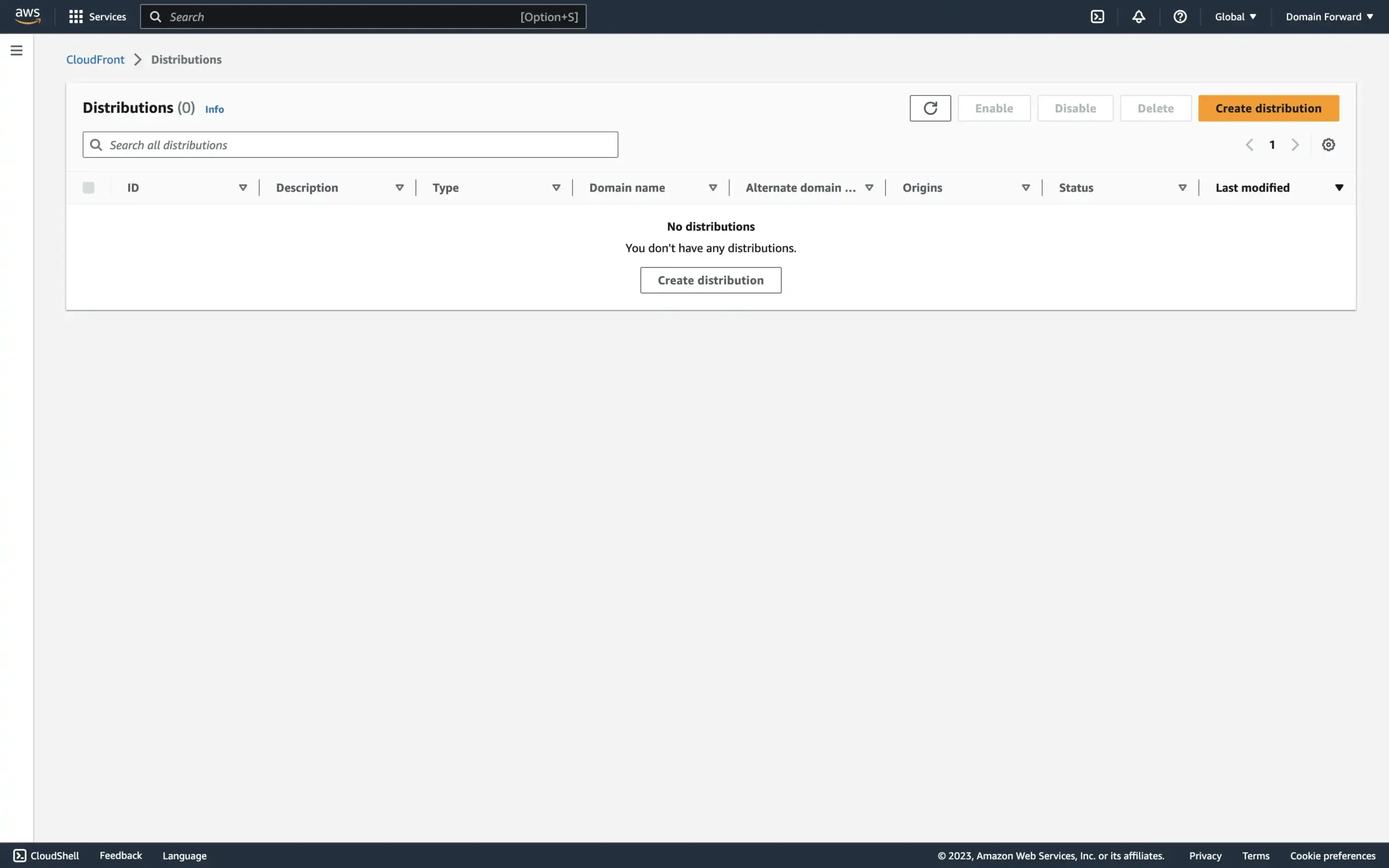Go to next page with the right arrow

coord(1295,144)
